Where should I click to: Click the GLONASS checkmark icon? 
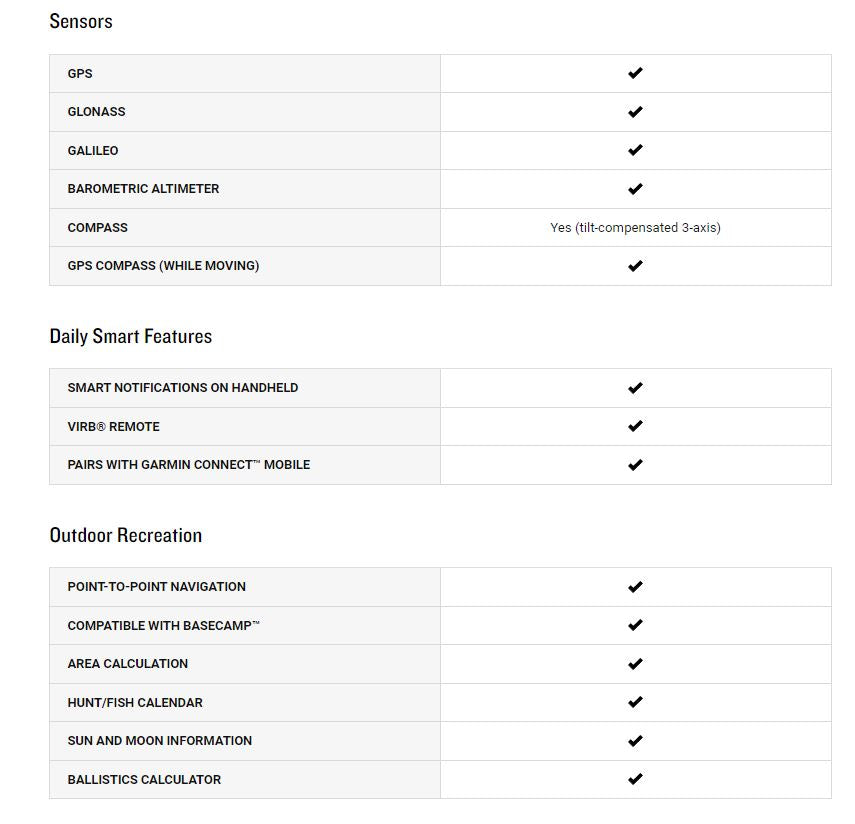pos(635,112)
